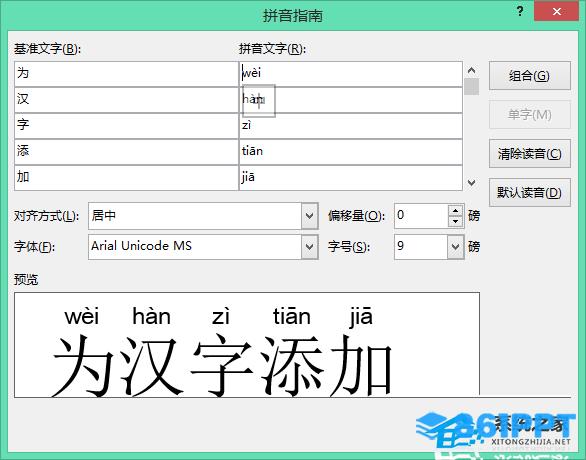Image resolution: width=586 pixels, height=460 pixels.
Task: Click the help question mark icon
Action: (x=520, y=11)
